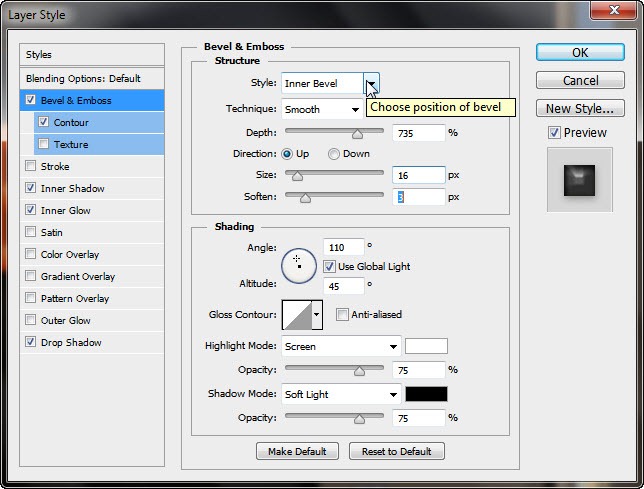This screenshot has height=489, width=644.
Task: Select the Down direction radio button
Action: pos(334,154)
